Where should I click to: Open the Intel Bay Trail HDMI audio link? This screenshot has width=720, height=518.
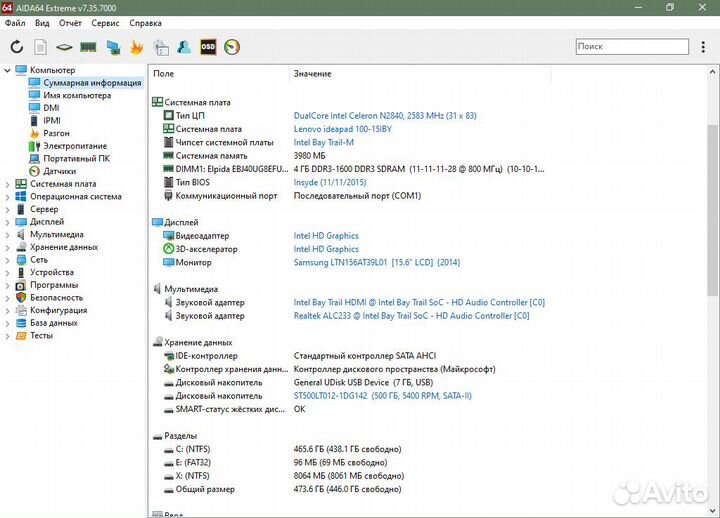click(x=419, y=303)
